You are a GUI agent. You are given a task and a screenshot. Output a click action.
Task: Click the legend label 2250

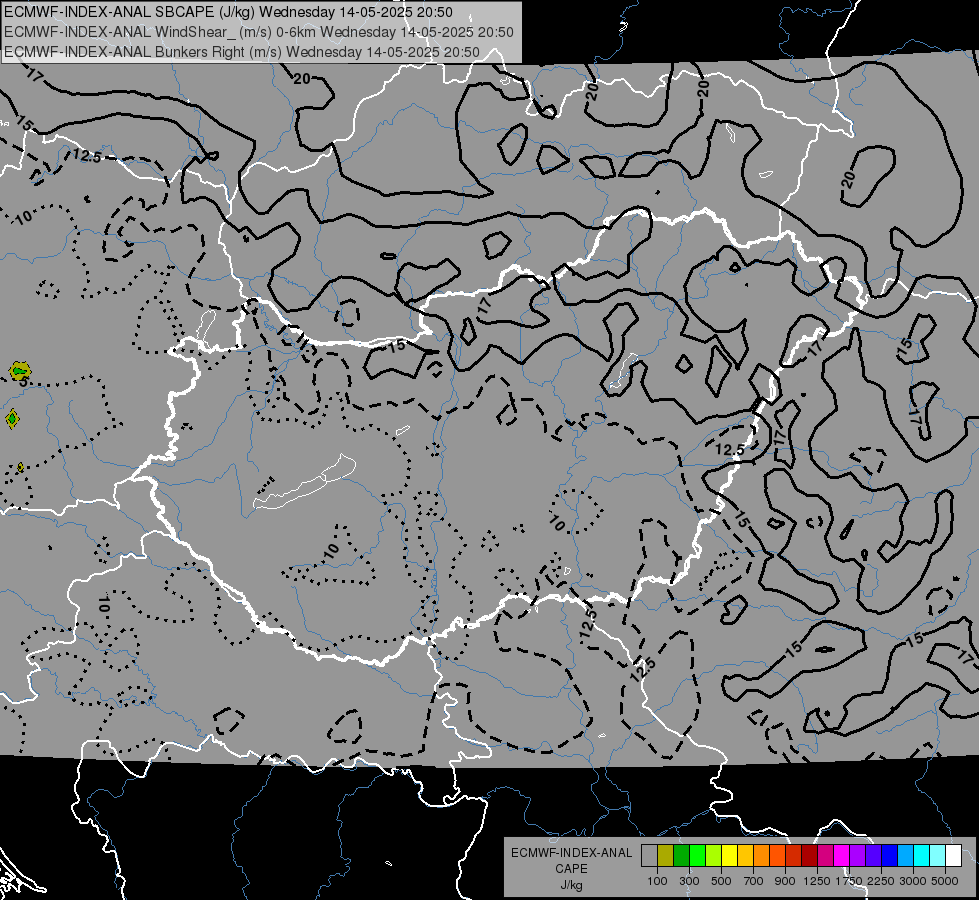pyautogui.click(x=880, y=881)
